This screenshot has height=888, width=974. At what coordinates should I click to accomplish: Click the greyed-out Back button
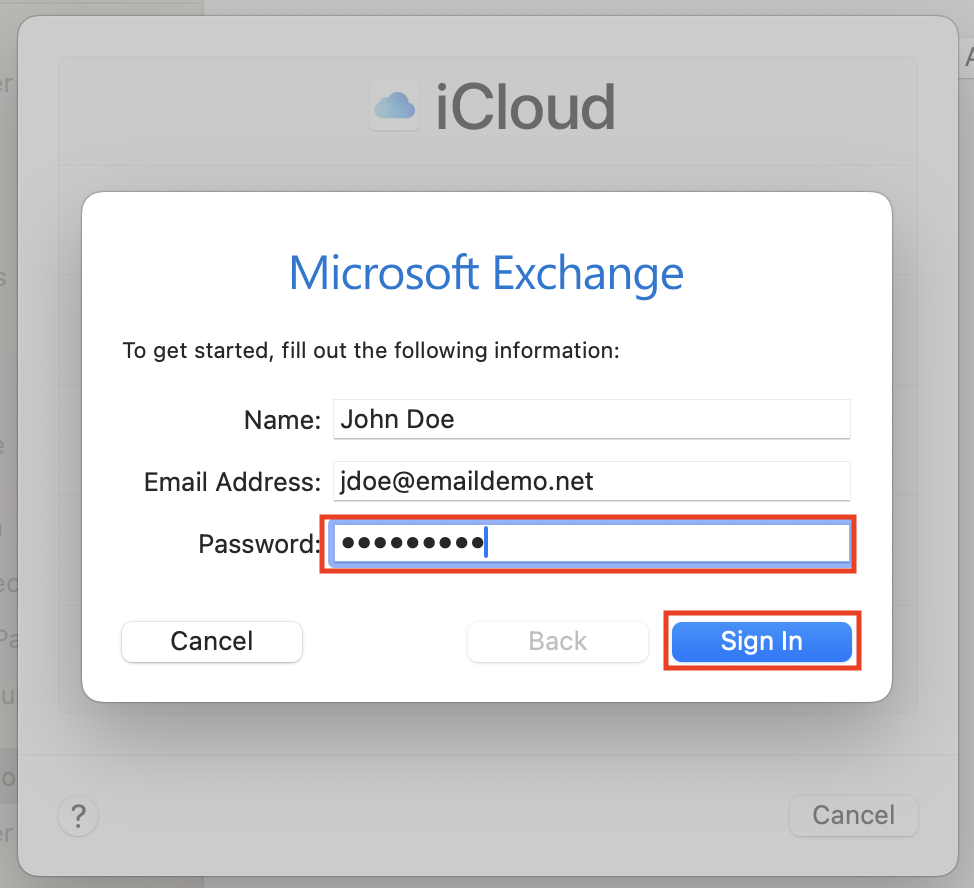pyautogui.click(x=558, y=641)
